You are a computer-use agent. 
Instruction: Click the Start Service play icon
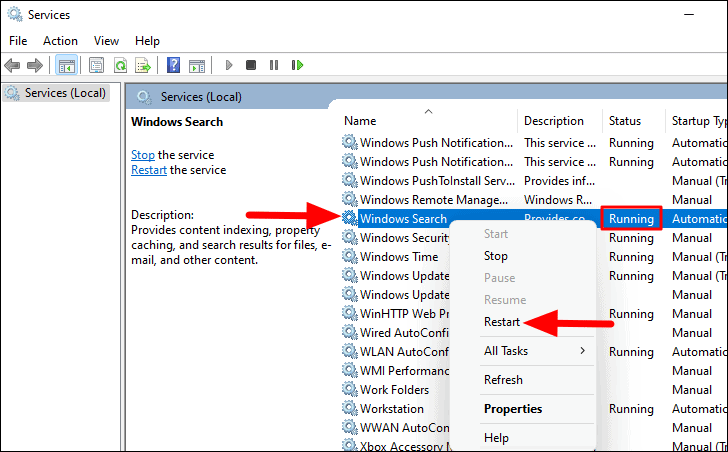click(228, 65)
